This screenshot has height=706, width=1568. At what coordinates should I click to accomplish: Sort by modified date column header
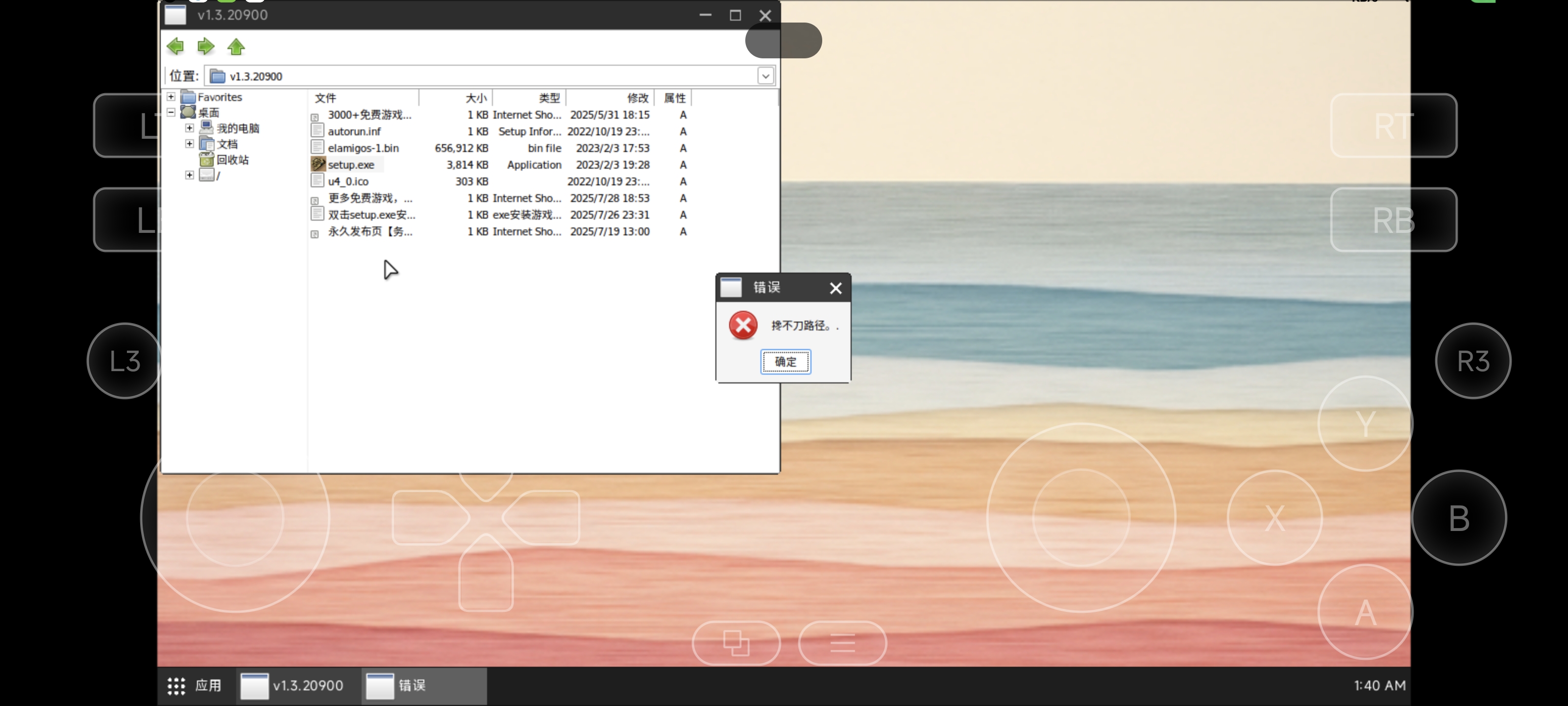coord(637,98)
